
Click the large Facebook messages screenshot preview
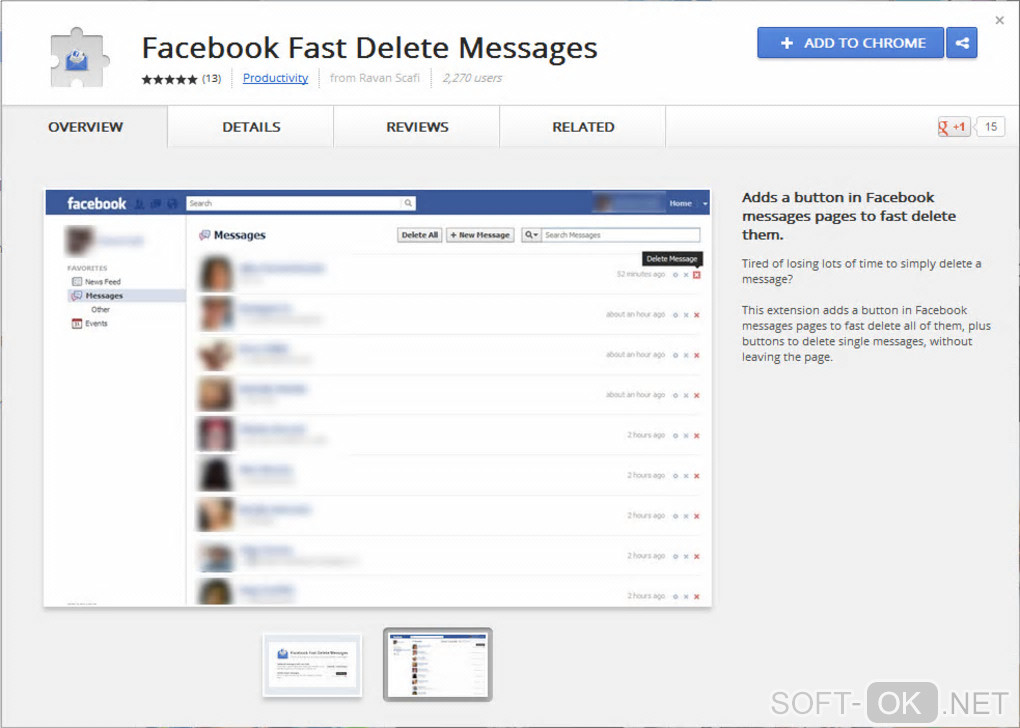click(x=377, y=398)
